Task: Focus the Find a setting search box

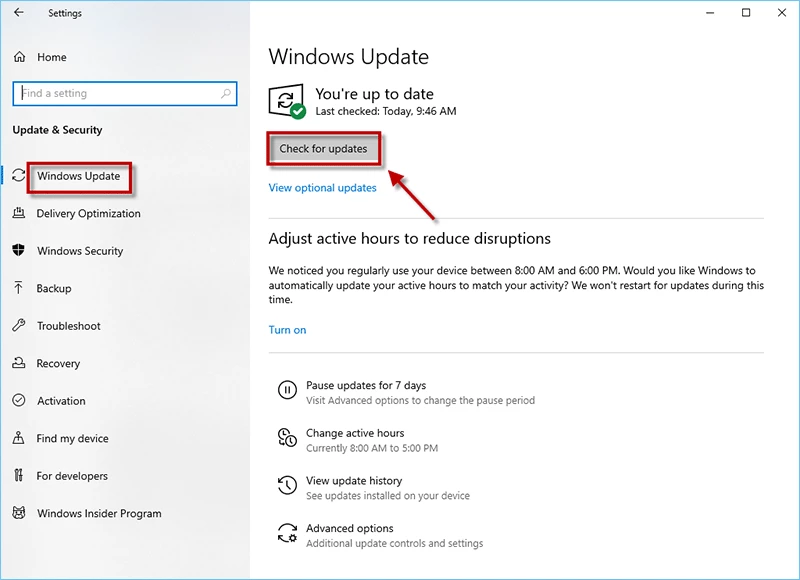Action: click(x=125, y=93)
